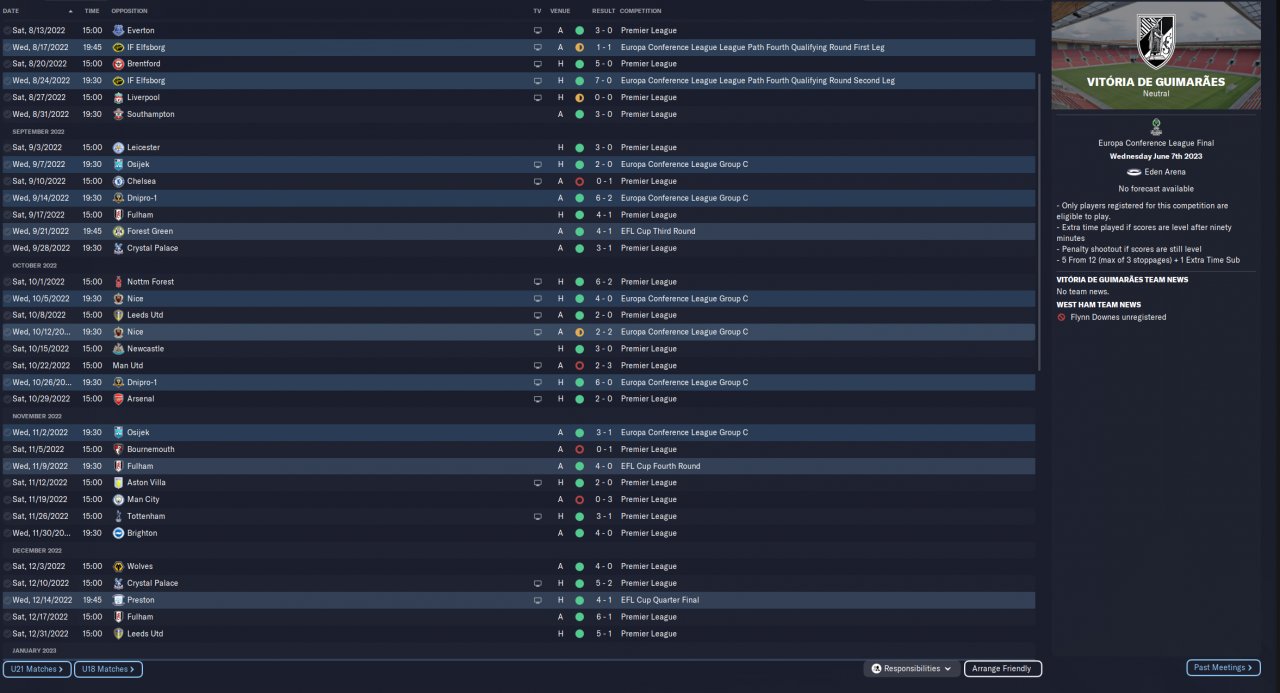Click the Aston Villa club badge
Screen dimensions: 1280x693
[118, 483]
